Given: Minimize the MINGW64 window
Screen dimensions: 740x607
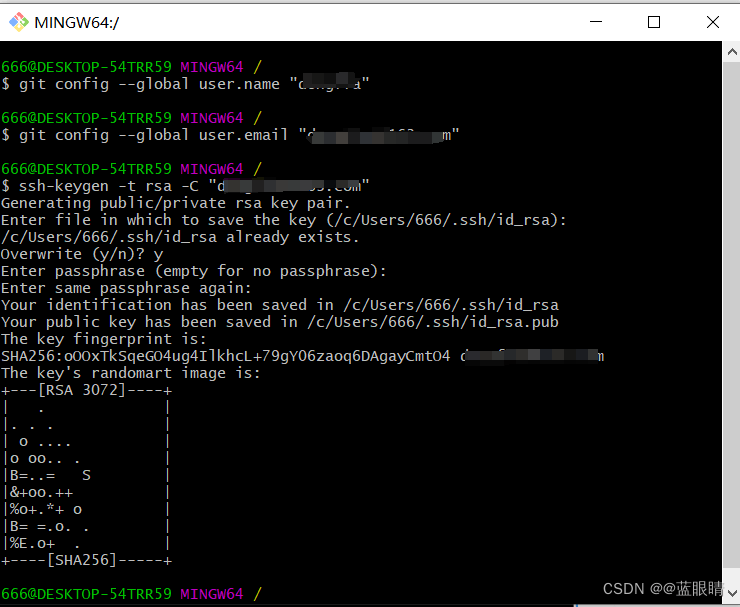Looking at the screenshot, I should pos(596,22).
